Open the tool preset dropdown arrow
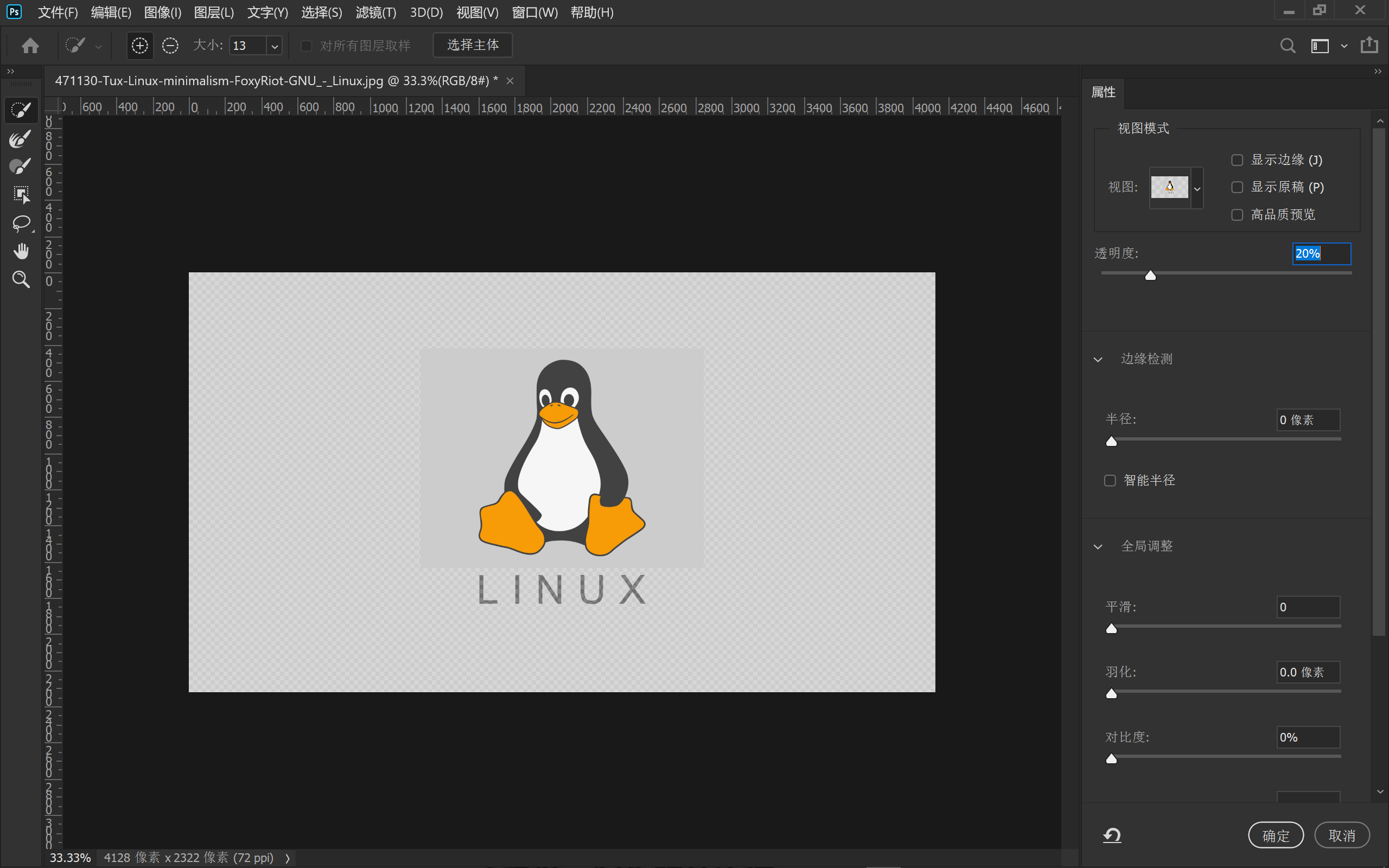The image size is (1389, 868). tap(98, 47)
